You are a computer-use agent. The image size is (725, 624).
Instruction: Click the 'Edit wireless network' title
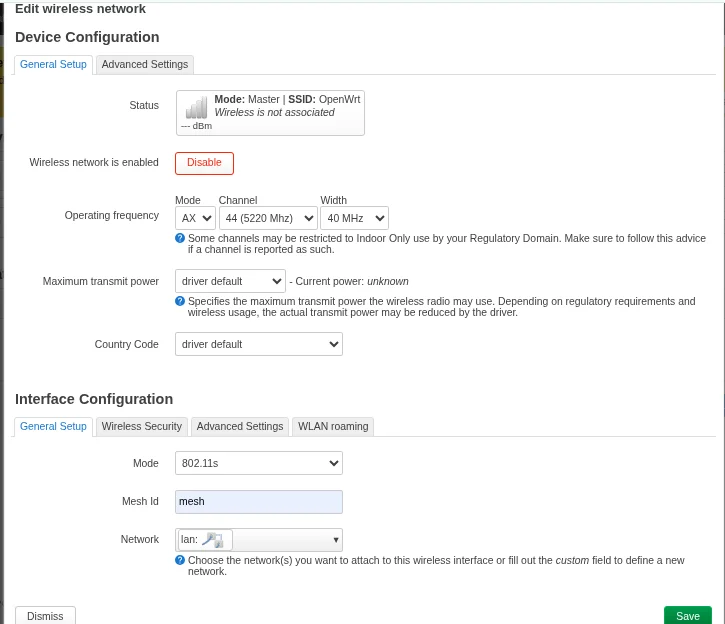pyautogui.click(x=80, y=9)
